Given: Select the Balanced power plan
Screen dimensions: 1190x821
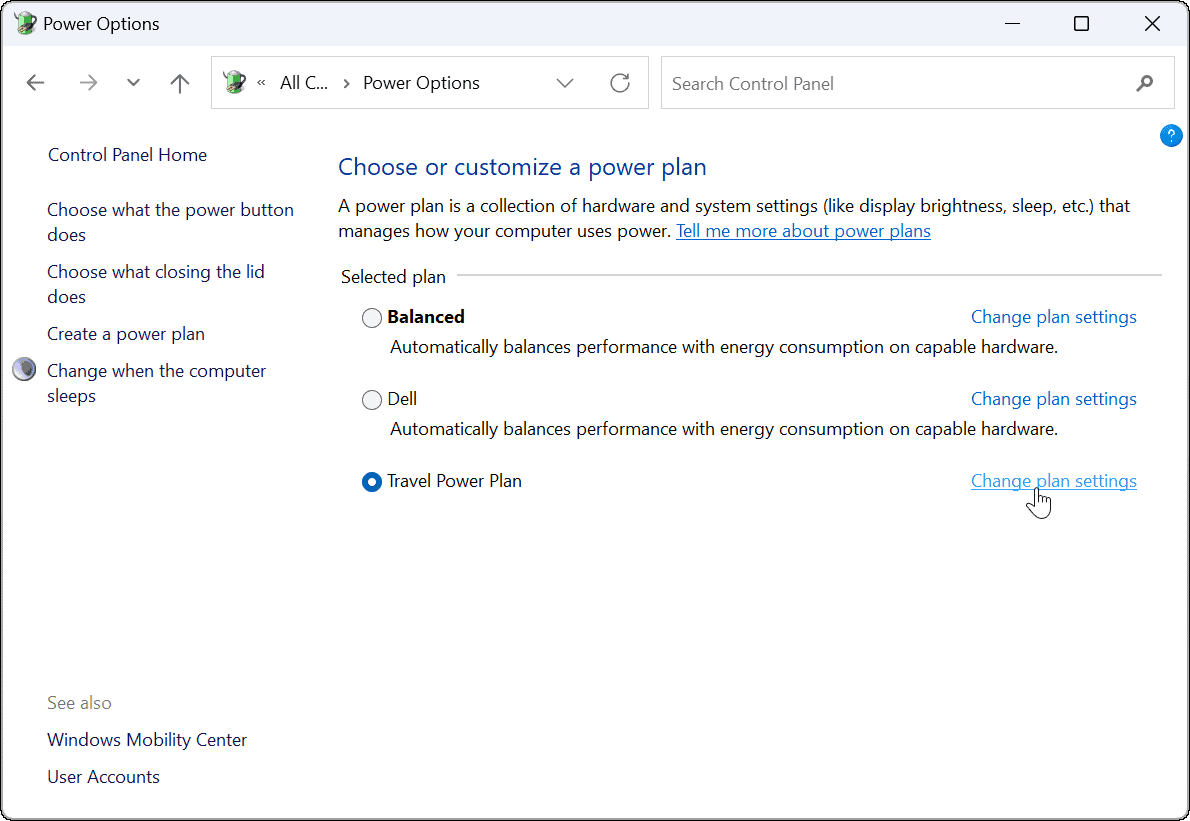Looking at the screenshot, I should click(371, 317).
